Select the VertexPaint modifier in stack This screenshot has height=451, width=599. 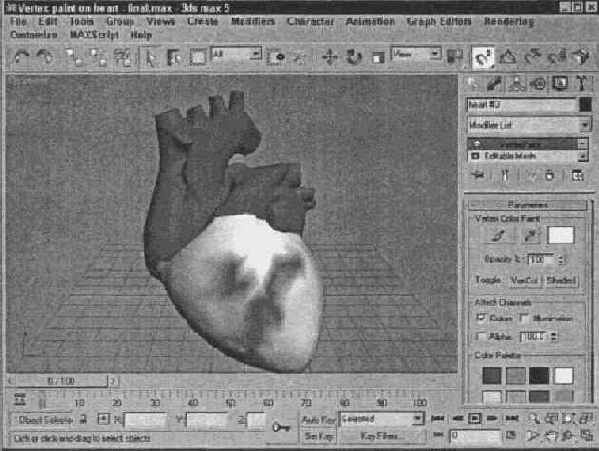(523, 144)
